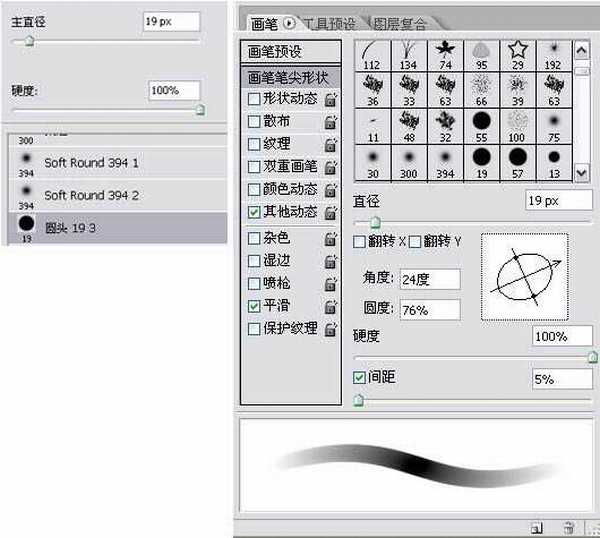Click lock icon next to 形状动态
Screen dimensions: 600x538
pyautogui.click(x=330, y=99)
